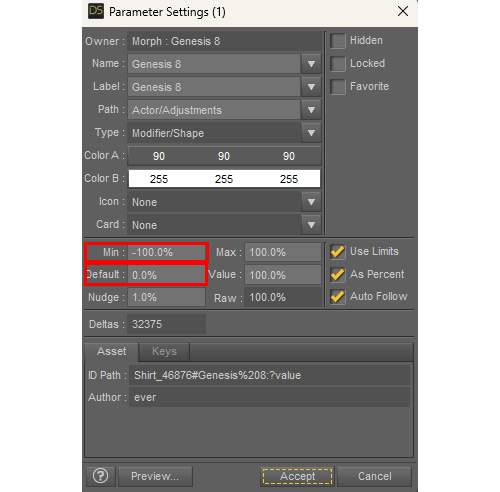Expand the Label dropdown arrow
The image size is (500, 492).
[311, 87]
